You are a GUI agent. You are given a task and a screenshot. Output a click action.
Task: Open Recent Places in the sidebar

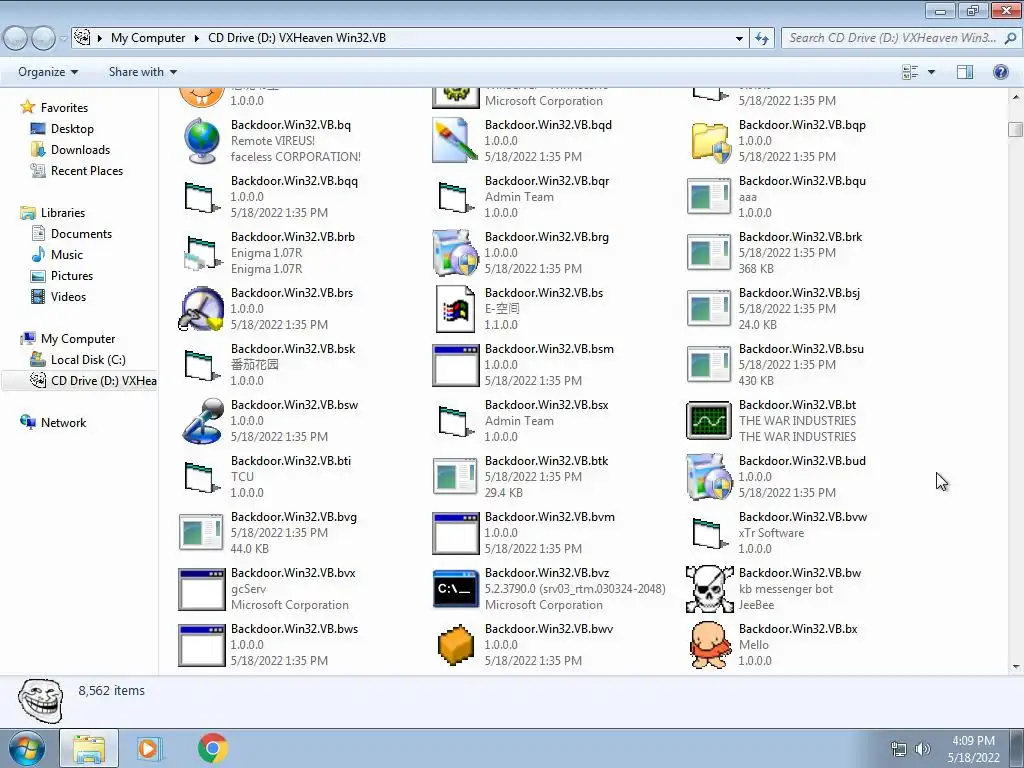click(87, 171)
